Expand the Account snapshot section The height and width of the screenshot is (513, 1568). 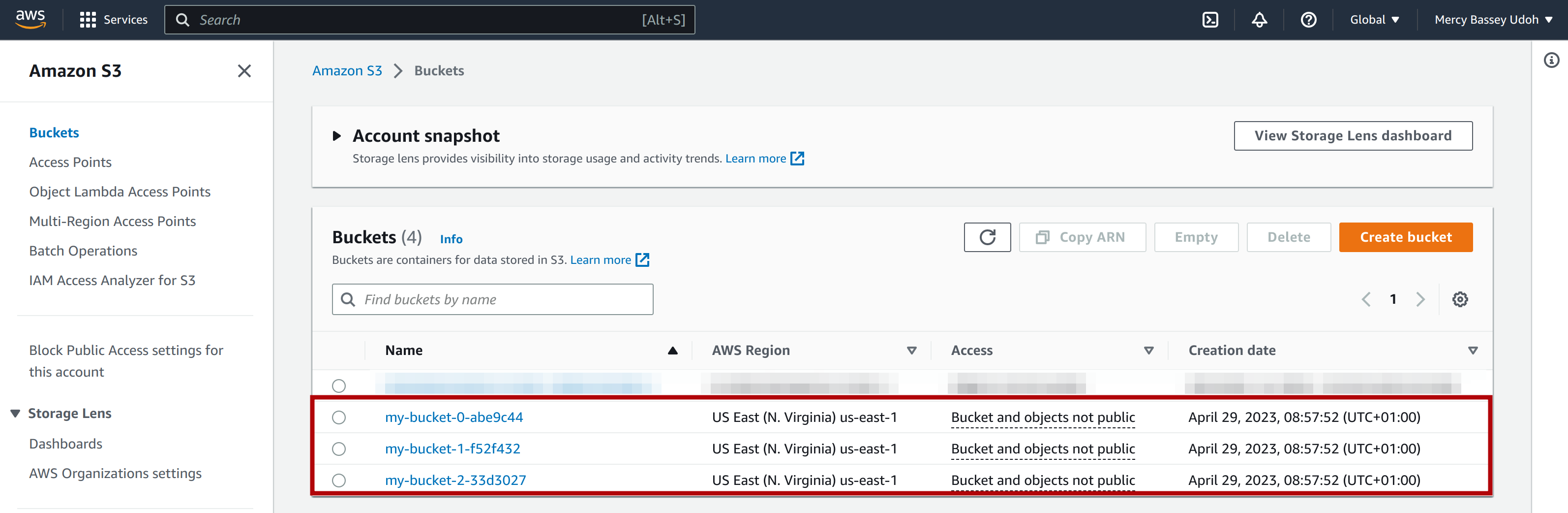tap(336, 136)
